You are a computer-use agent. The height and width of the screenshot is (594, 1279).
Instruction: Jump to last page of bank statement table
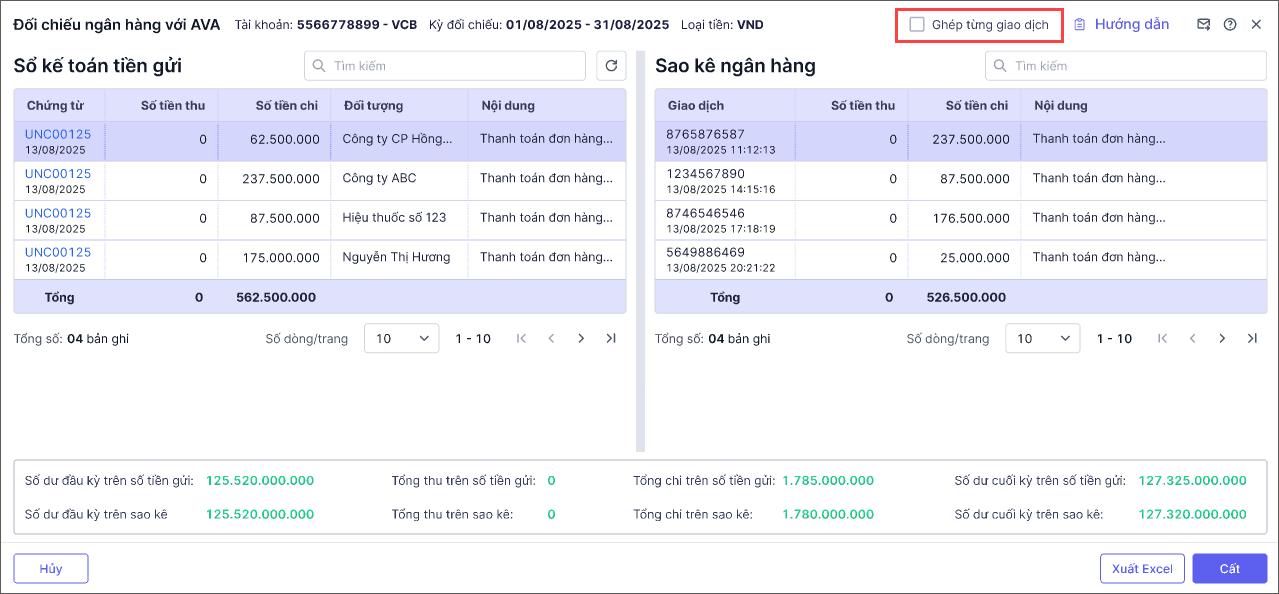1252,339
